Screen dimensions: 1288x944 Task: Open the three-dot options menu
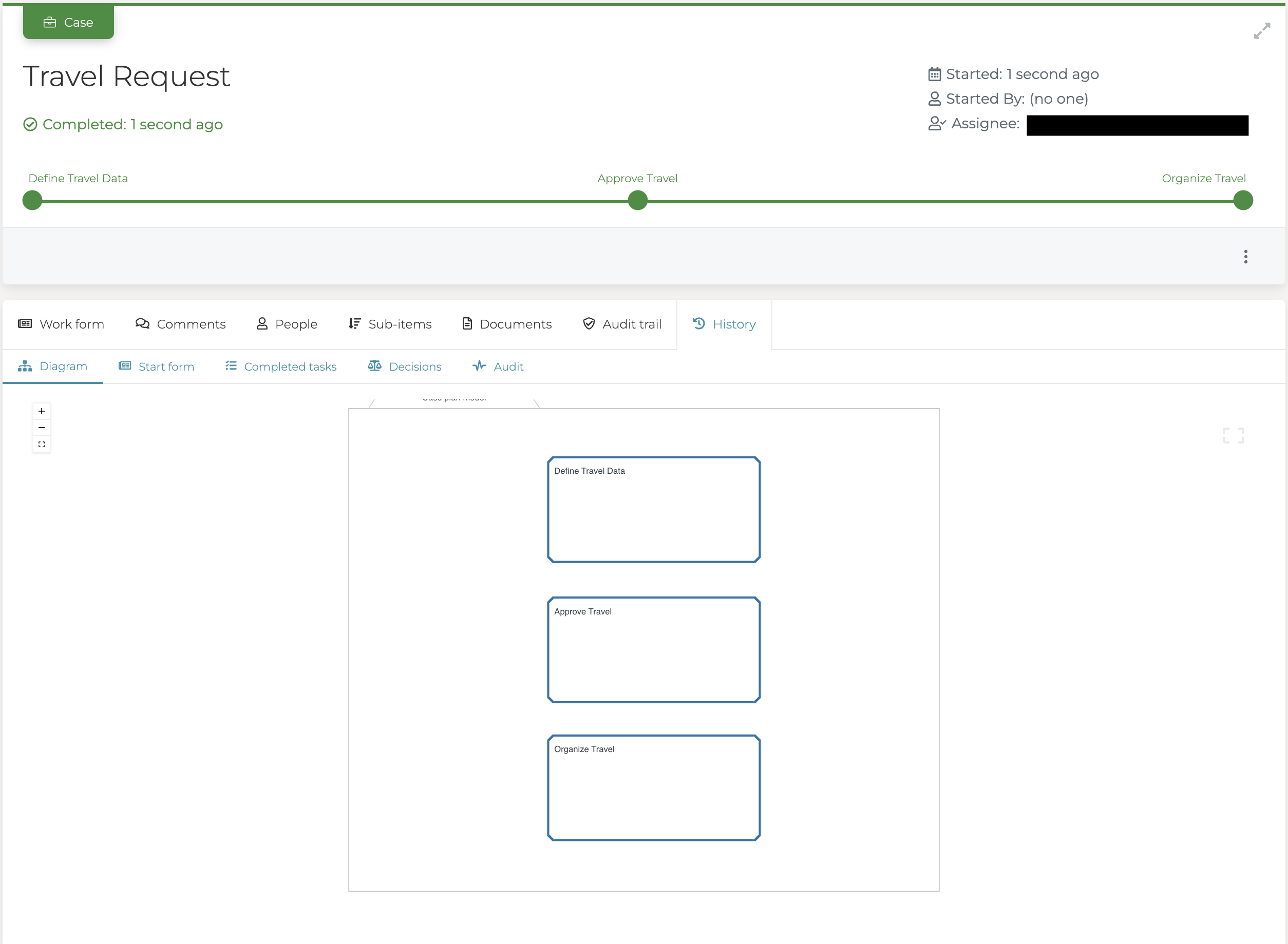[x=1245, y=257]
